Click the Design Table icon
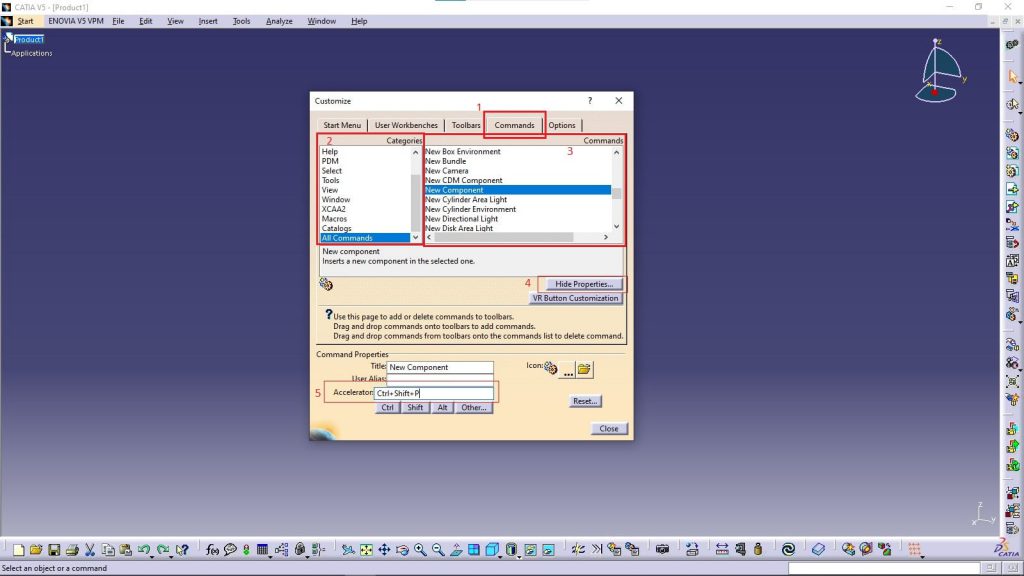 click(262, 550)
